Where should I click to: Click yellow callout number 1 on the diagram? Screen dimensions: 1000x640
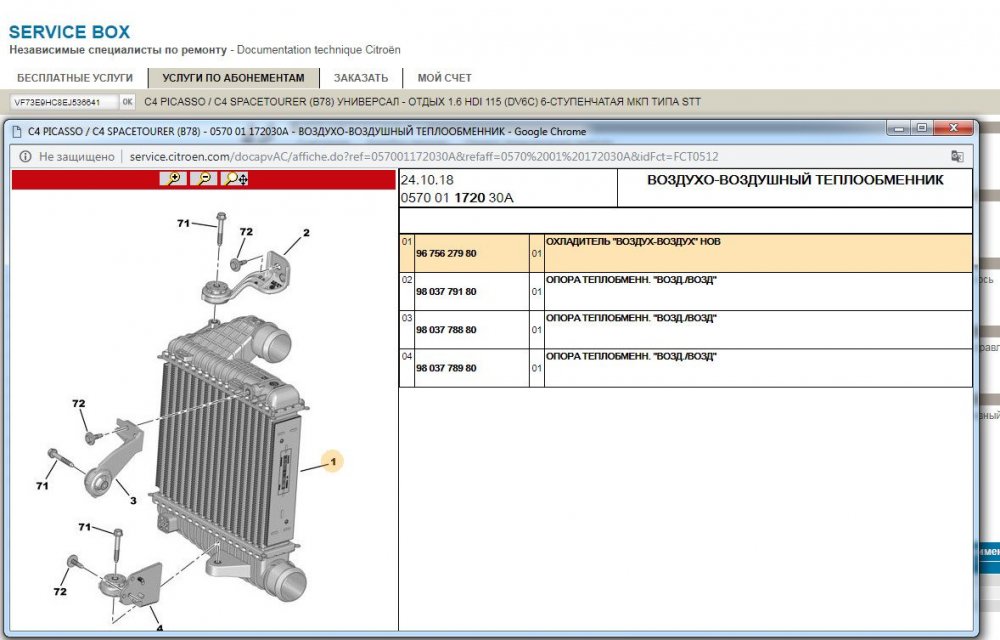point(333,461)
